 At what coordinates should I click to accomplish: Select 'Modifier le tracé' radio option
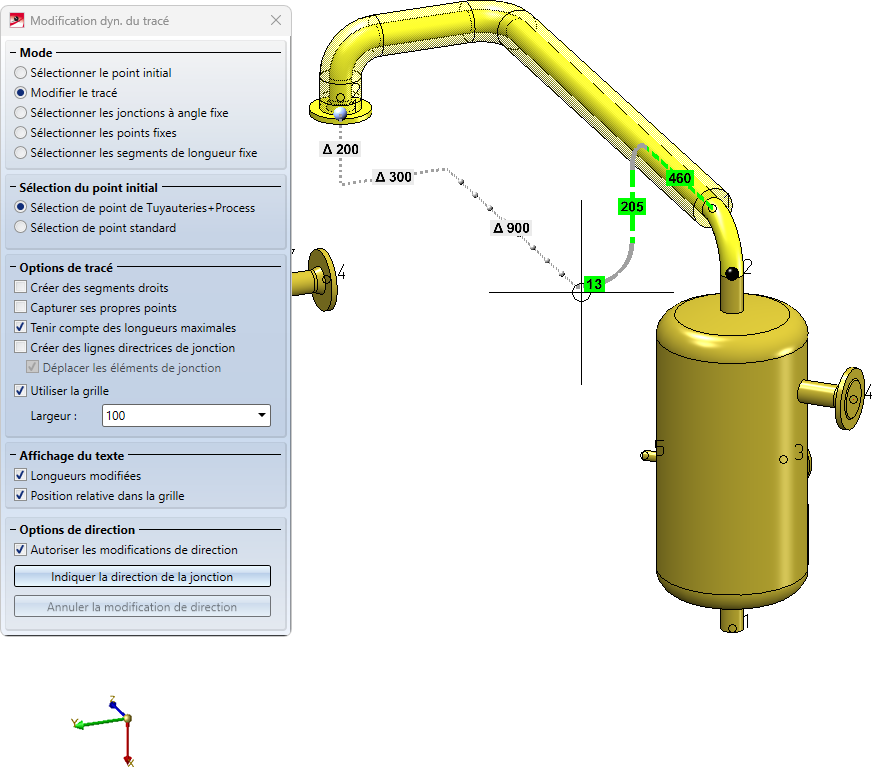point(21,93)
